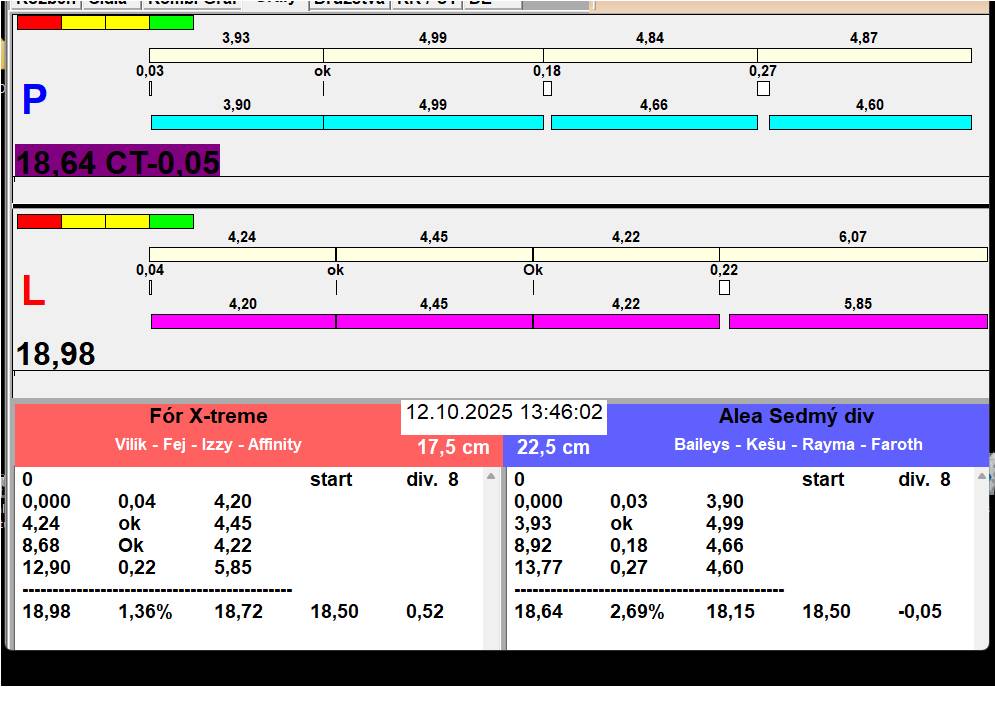Screen dimensions: 995x716
Task: Click the ok marker in lane P
Action: click(x=322, y=71)
